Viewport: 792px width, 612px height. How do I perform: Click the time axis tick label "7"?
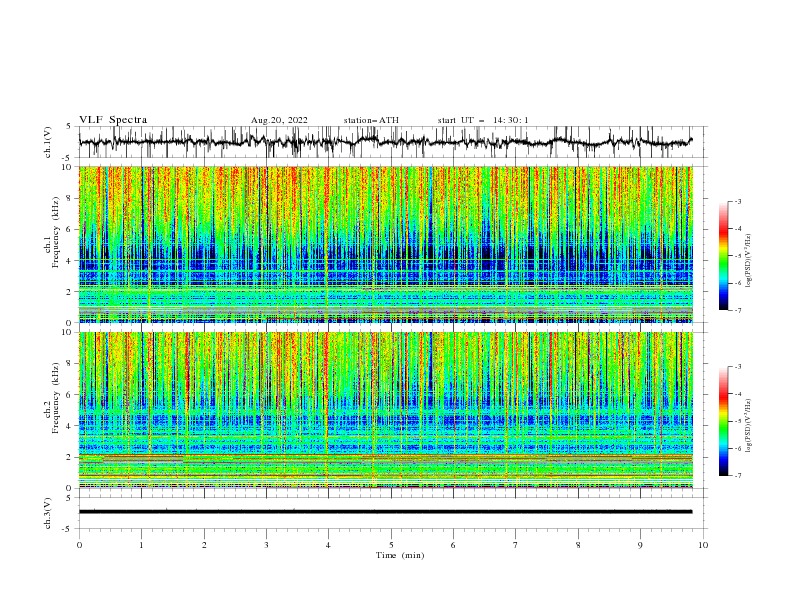[516, 545]
